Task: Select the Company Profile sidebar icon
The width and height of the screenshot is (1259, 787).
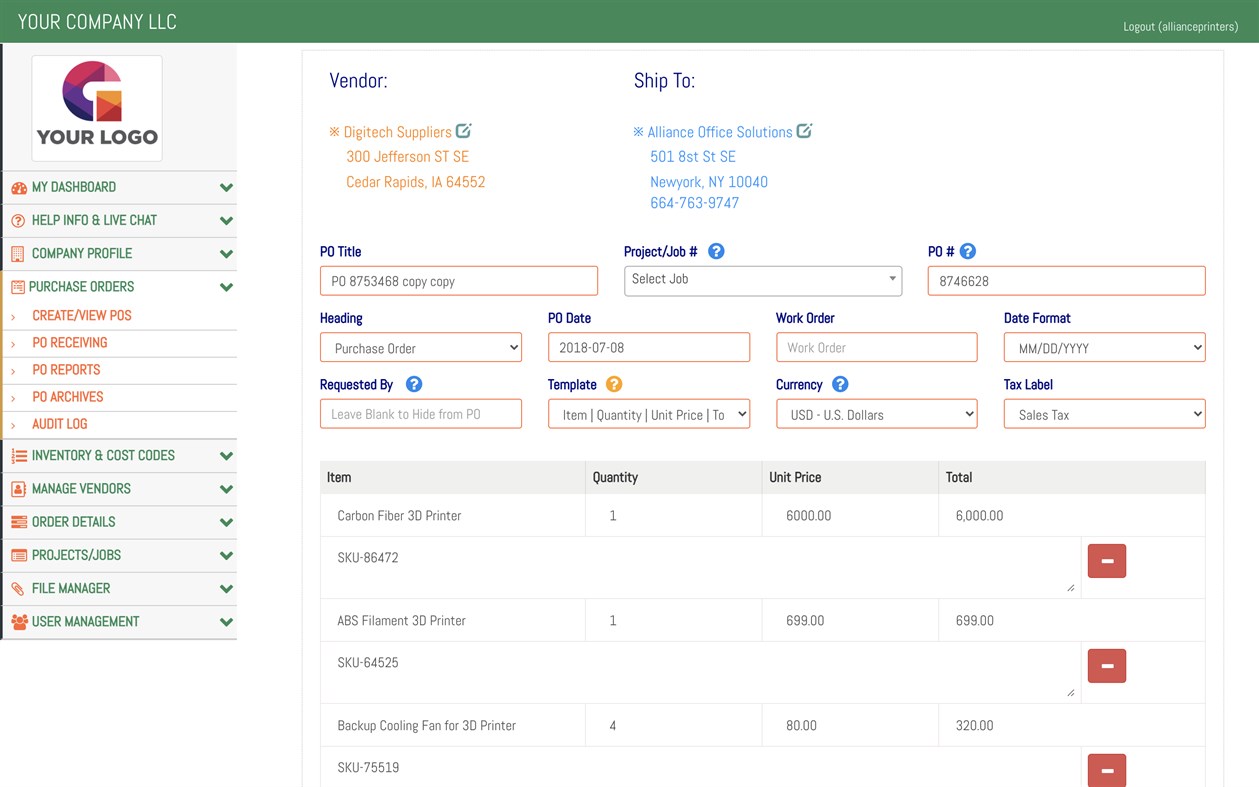Action: 17,253
